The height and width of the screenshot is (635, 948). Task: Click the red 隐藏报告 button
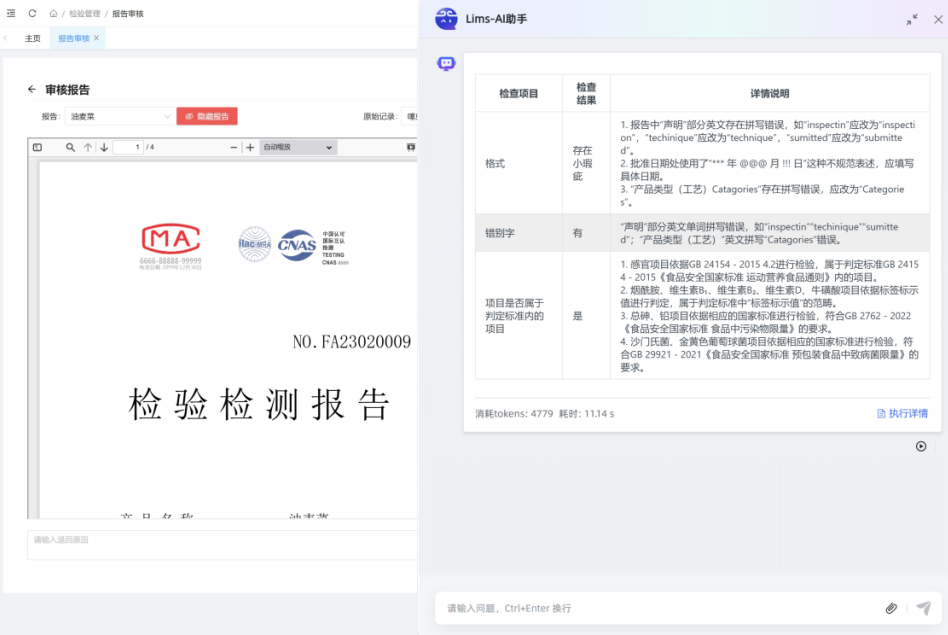[207, 116]
